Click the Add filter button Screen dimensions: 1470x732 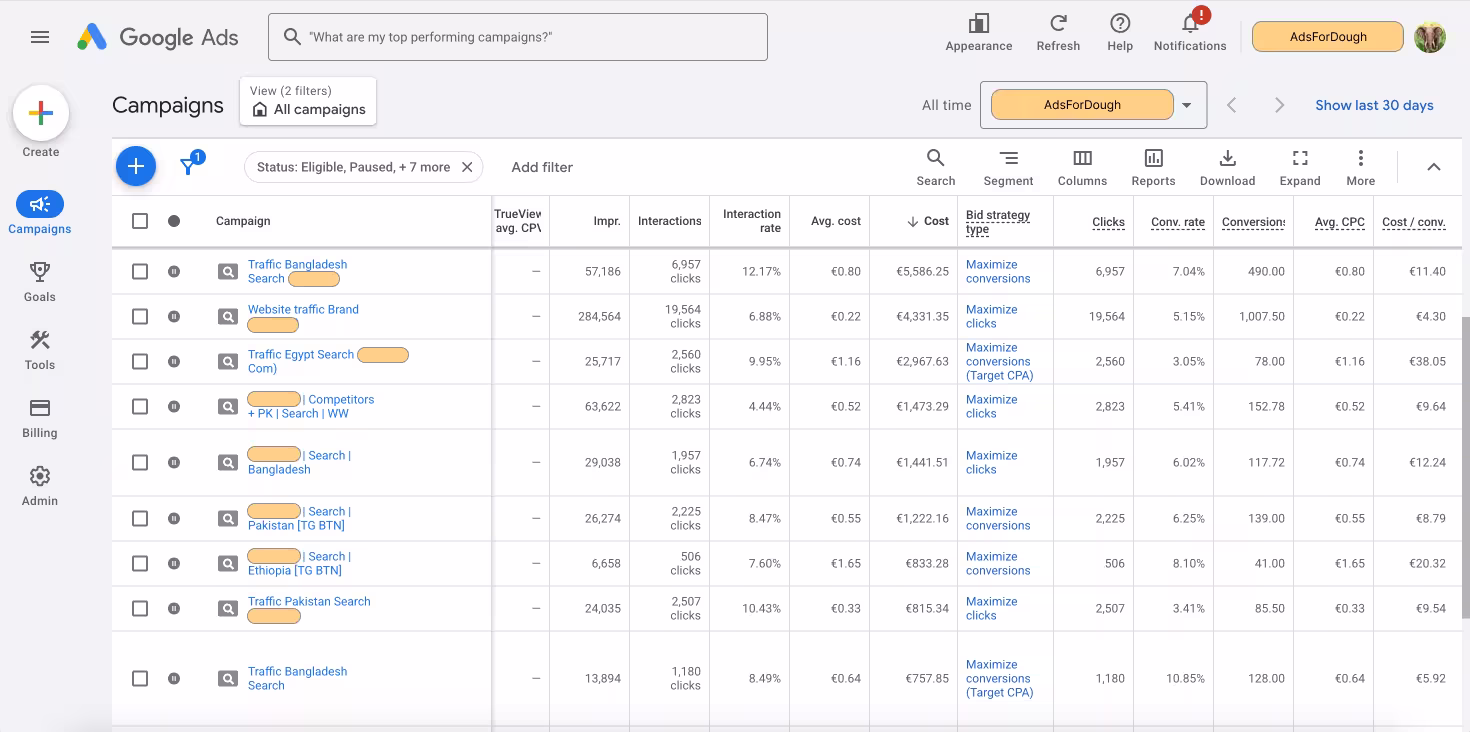pos(542,167)
